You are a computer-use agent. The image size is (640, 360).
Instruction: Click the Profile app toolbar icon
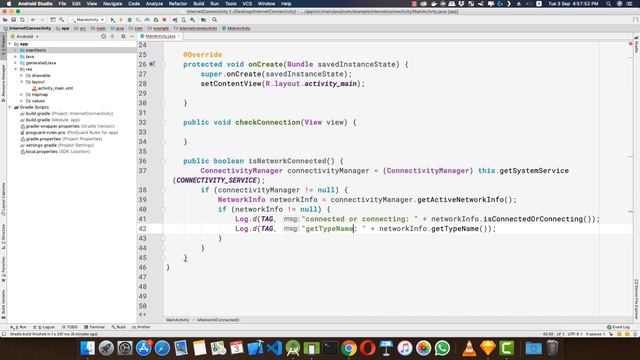click(x=147, y=20)
